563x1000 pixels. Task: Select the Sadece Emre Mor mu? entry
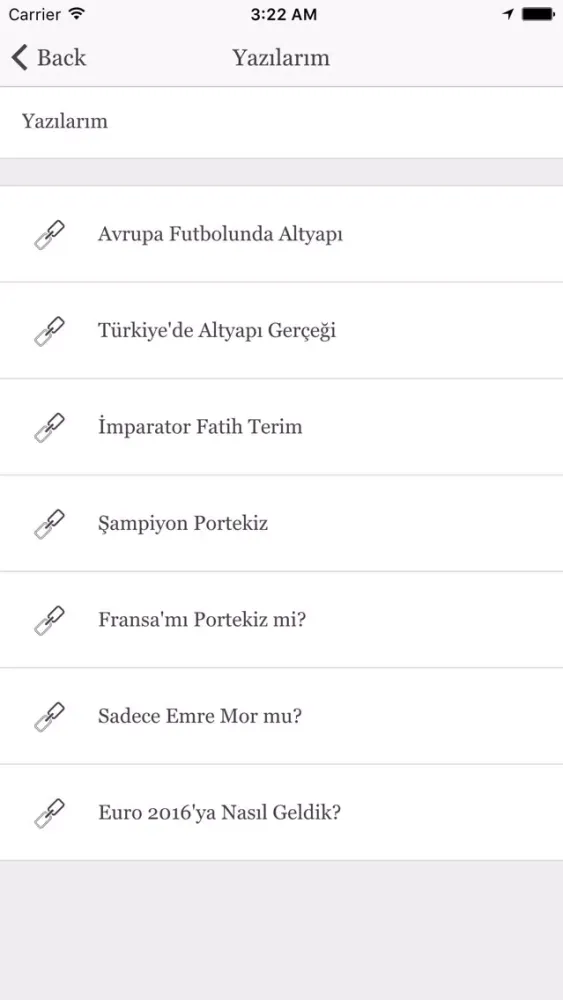[x=281, y=716]
